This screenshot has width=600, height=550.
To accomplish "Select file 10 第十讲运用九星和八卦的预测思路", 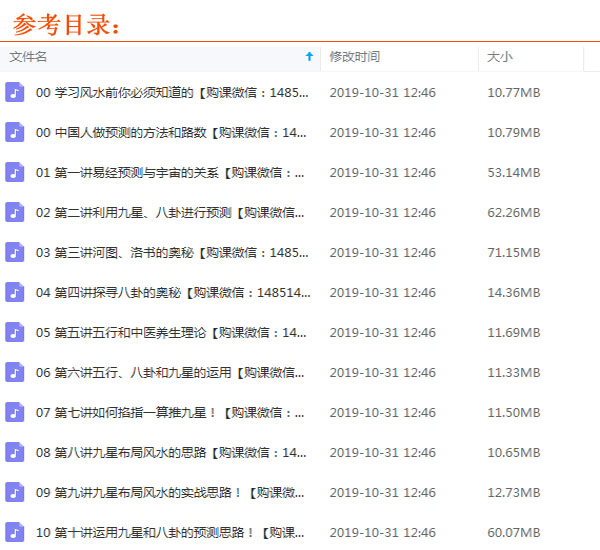I will click(x=172, y=532).
